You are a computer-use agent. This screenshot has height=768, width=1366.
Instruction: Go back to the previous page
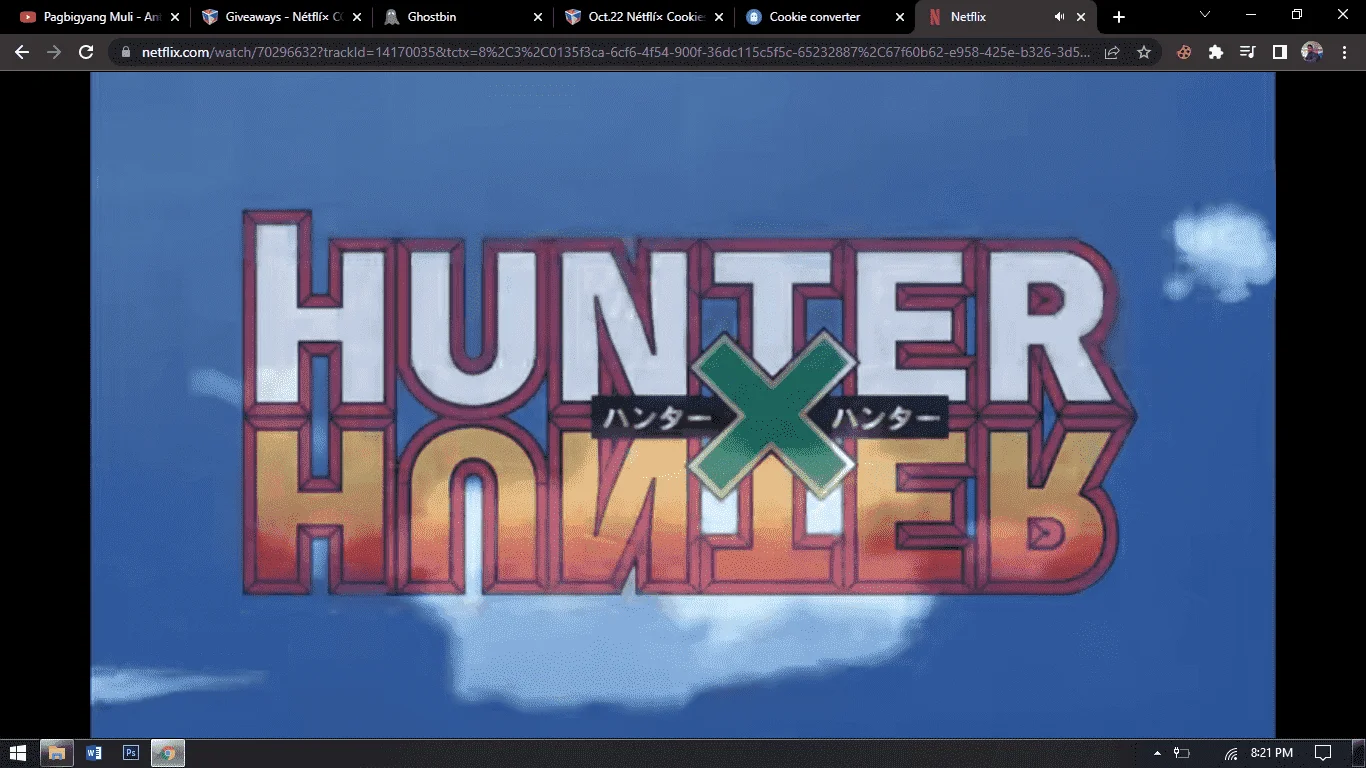click(22, 52)
